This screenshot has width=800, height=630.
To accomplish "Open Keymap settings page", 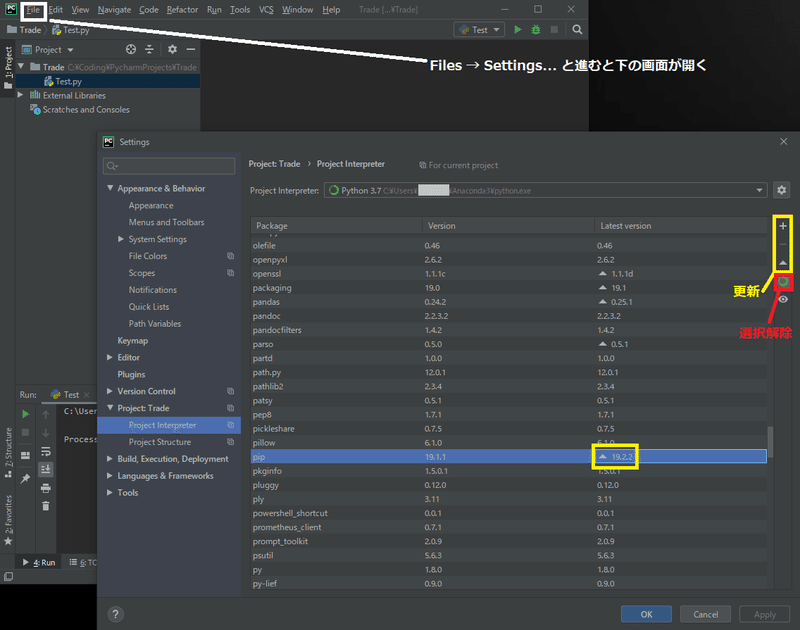I will [133, 340].
